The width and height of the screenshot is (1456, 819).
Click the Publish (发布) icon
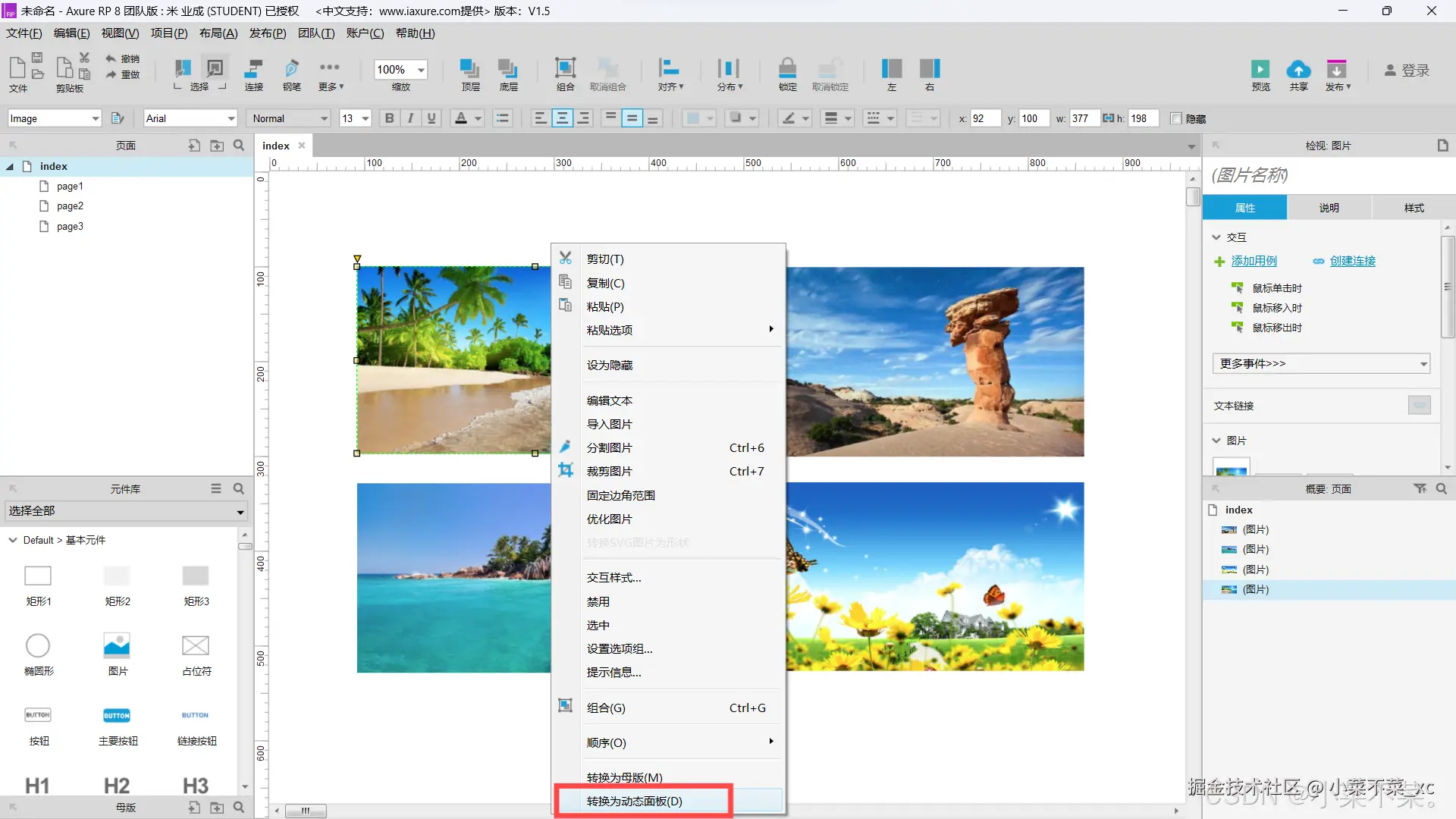[x=1336, y=70]
